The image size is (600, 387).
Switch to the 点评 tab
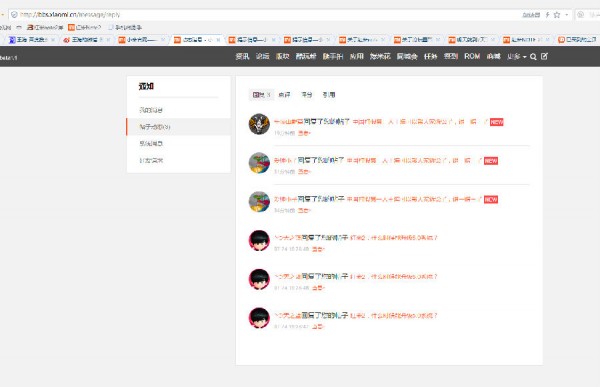click(x=284, y=95)
